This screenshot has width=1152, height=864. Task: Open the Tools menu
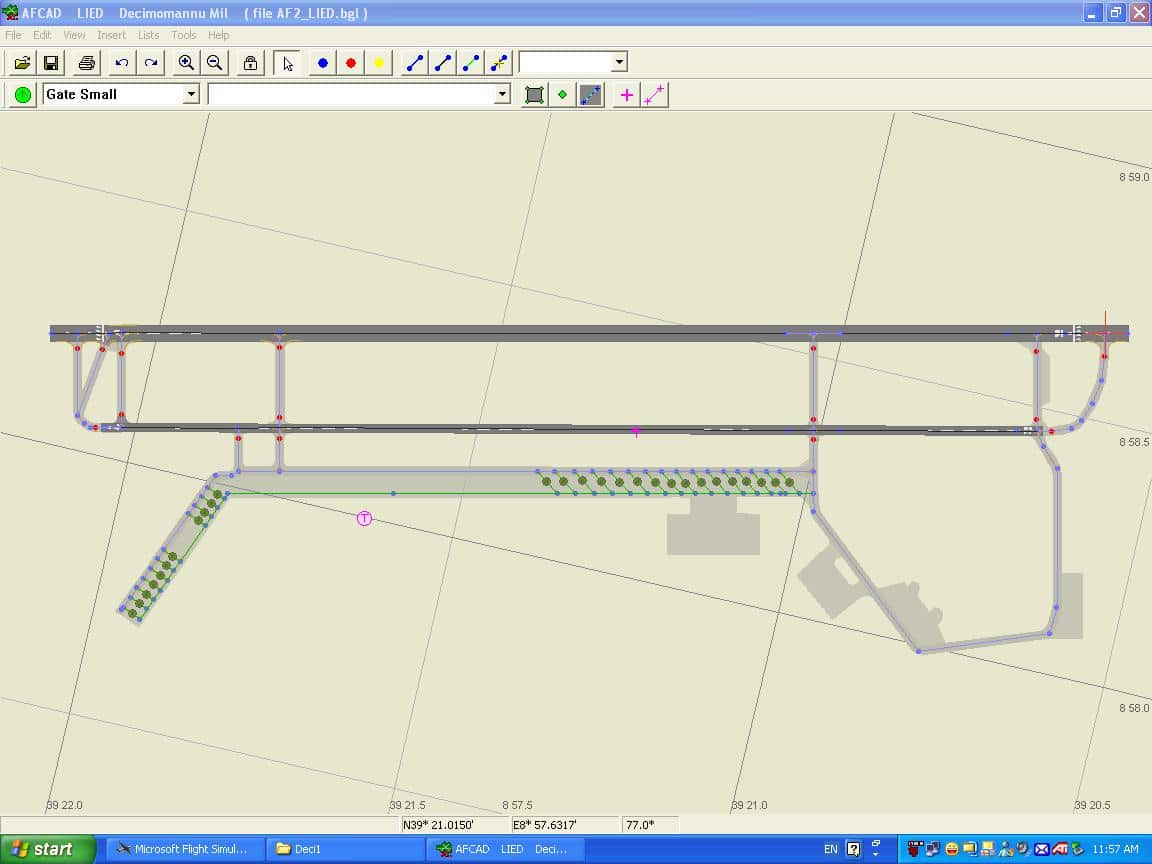[x=183, y=35]
